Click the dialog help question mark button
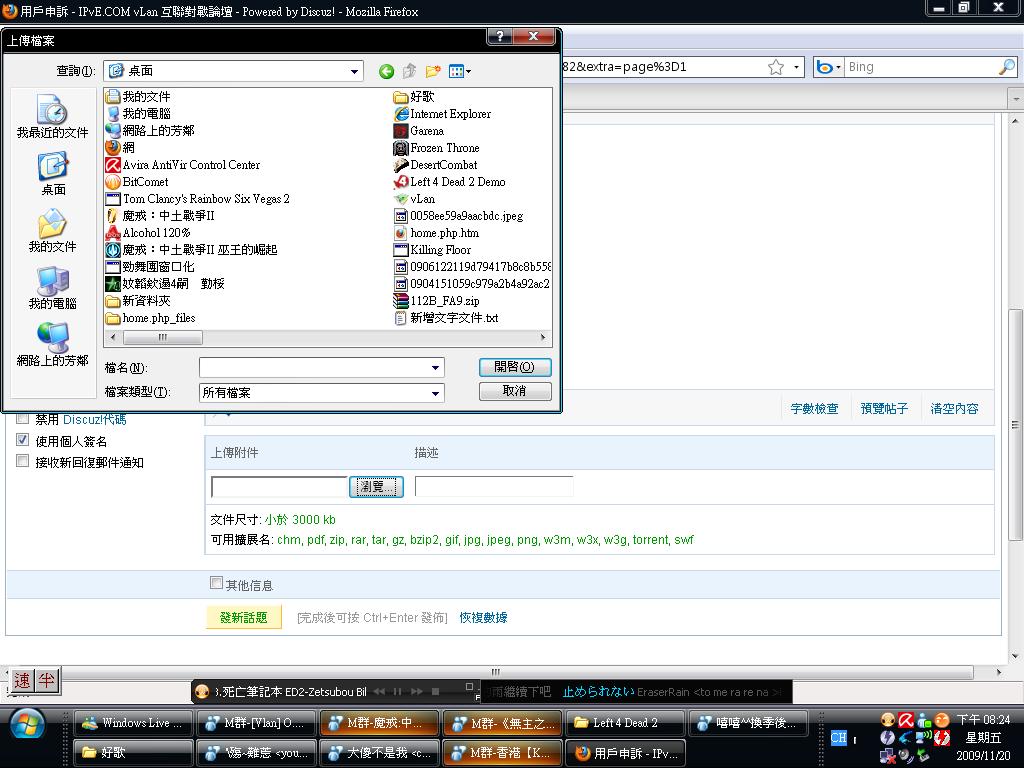The height and width of the screenshot is (768, 1024). point(500,37)
